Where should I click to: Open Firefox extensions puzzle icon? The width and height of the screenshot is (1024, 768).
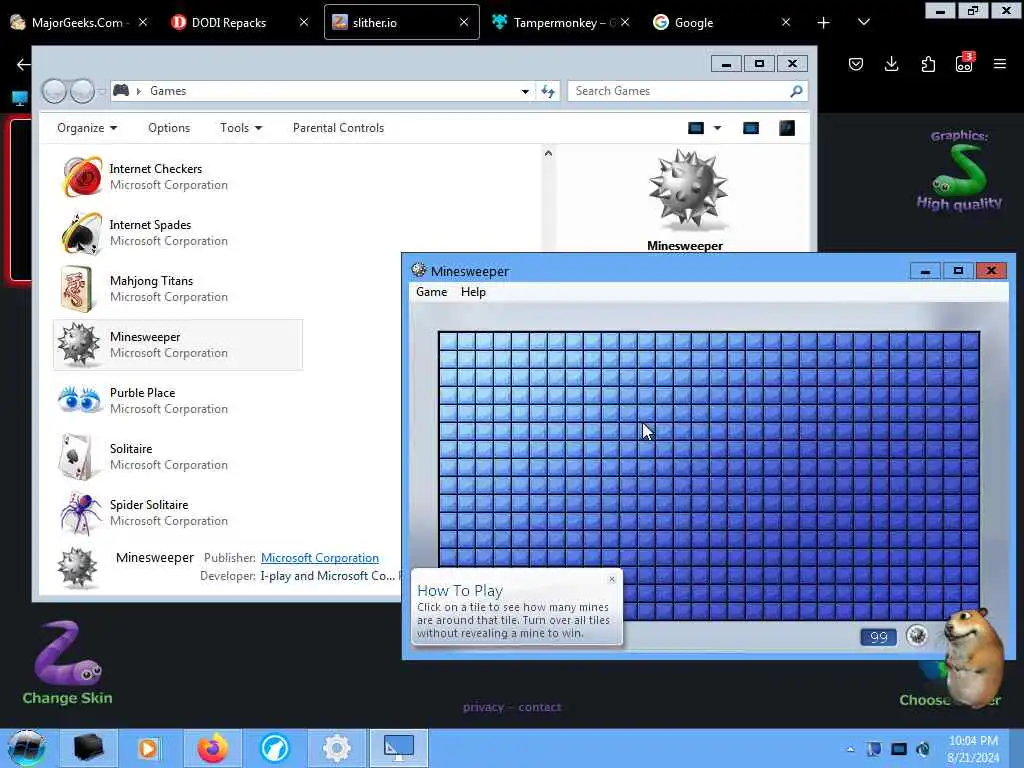(x=928, y=64)
